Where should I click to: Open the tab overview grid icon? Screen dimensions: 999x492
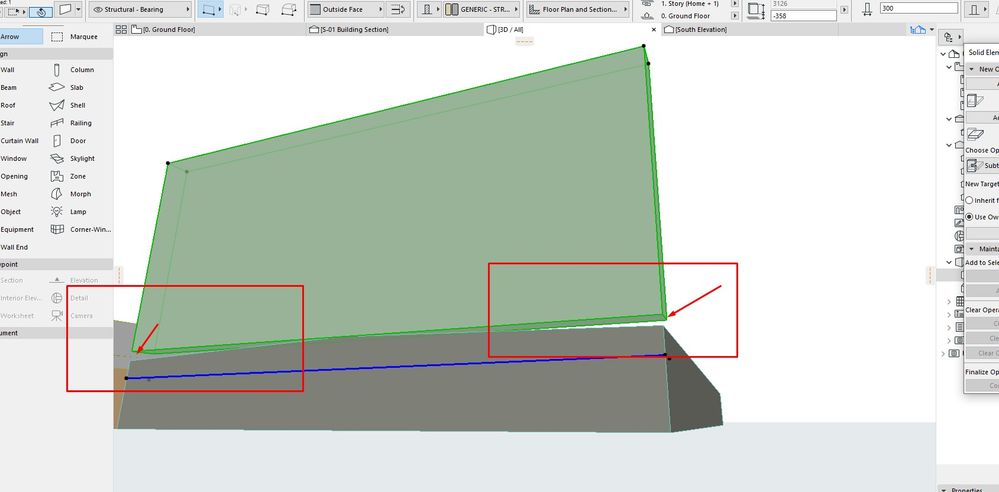point(121,29)
